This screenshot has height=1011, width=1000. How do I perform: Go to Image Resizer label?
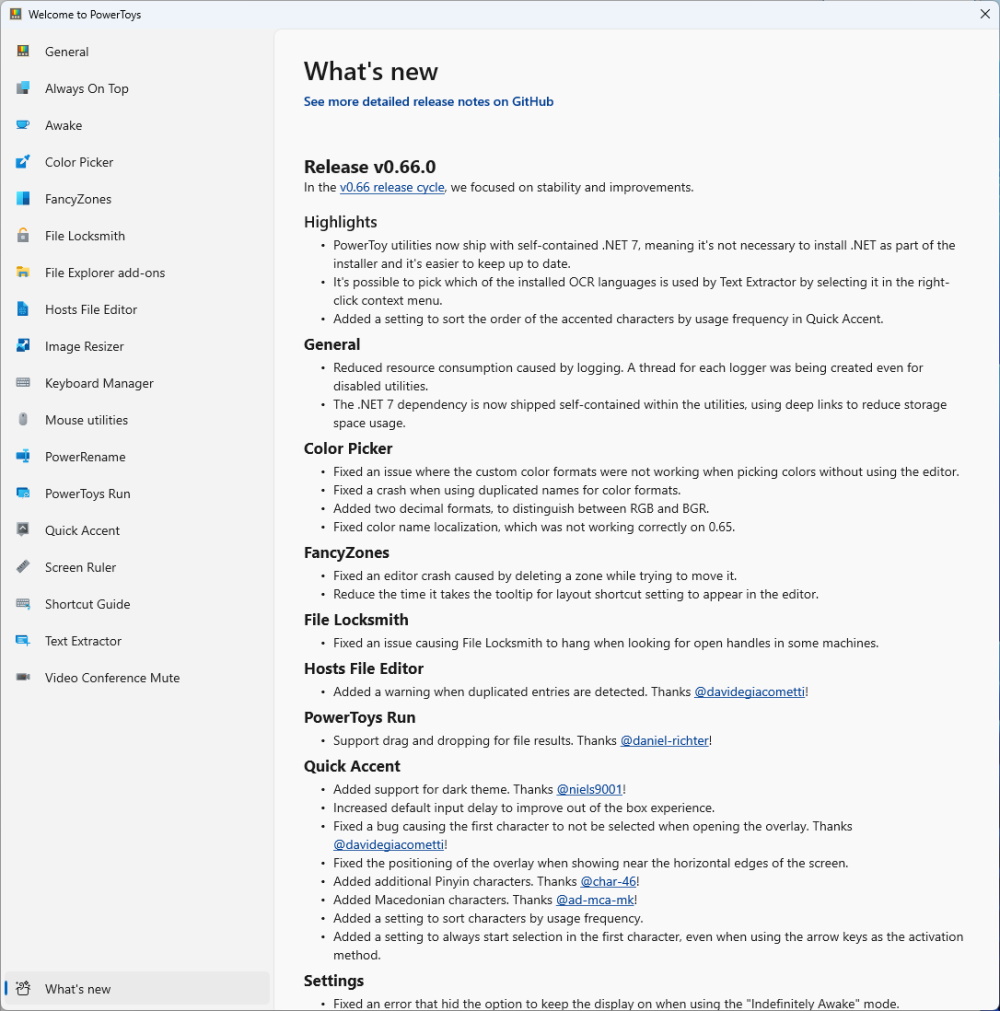pos(84,346)
